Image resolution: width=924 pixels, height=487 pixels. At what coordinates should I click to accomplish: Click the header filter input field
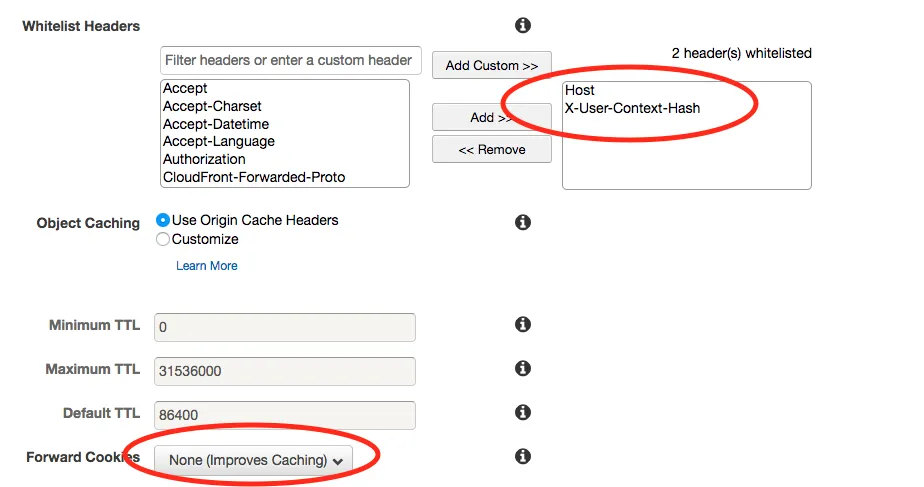point(290,60)
